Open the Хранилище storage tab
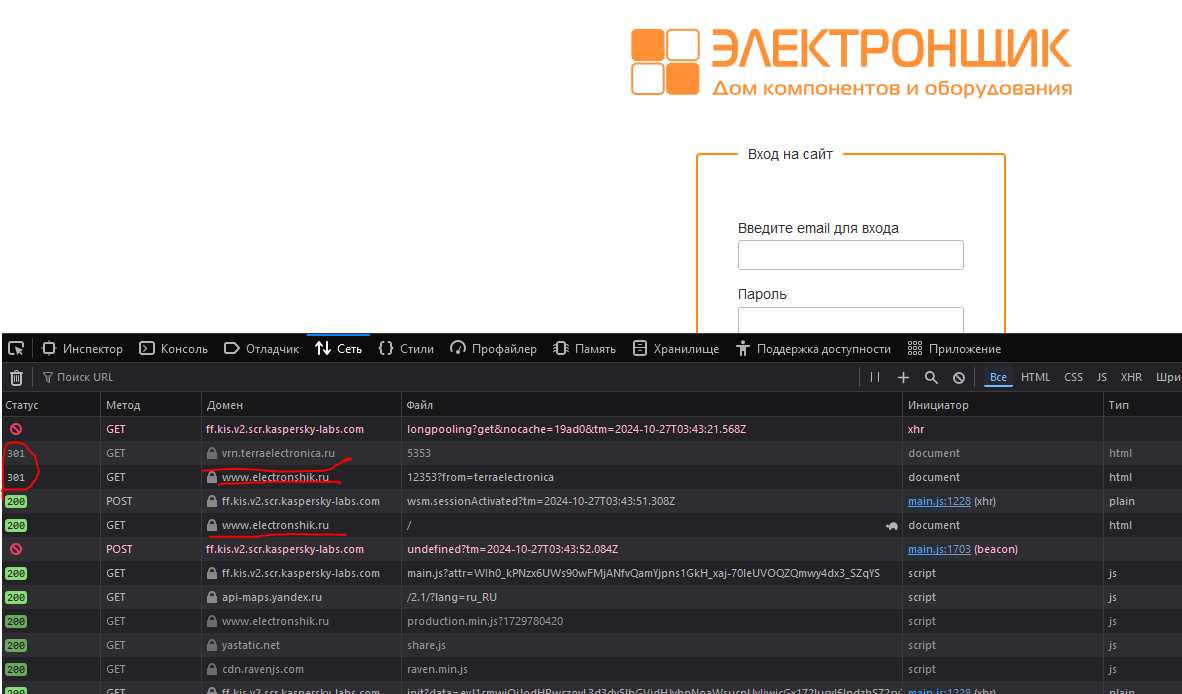 [675, 349]
